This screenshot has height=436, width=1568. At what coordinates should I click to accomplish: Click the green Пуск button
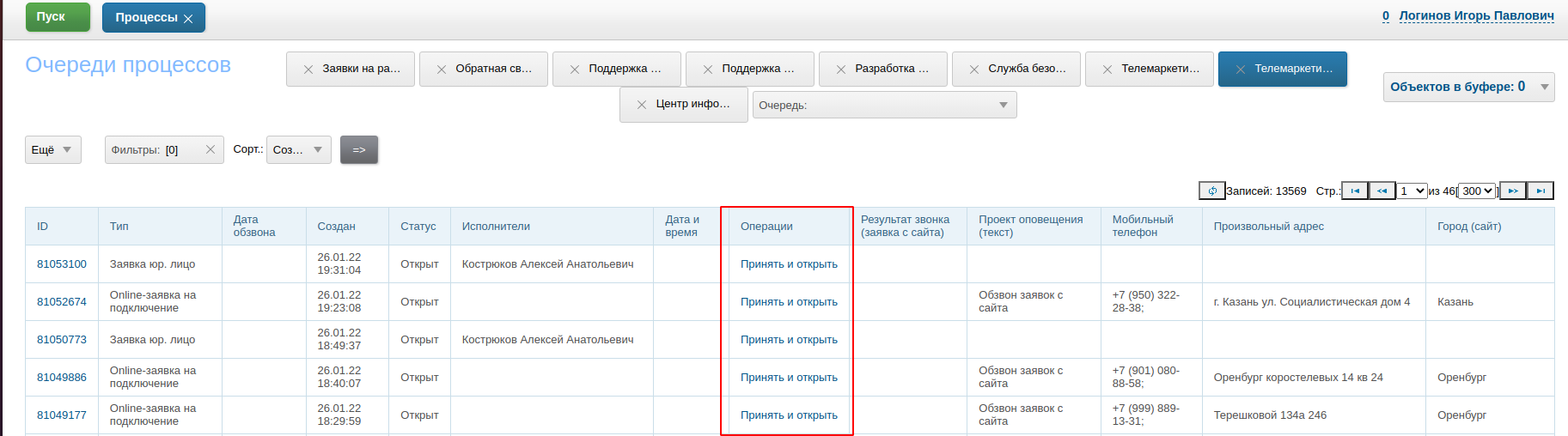58,17
